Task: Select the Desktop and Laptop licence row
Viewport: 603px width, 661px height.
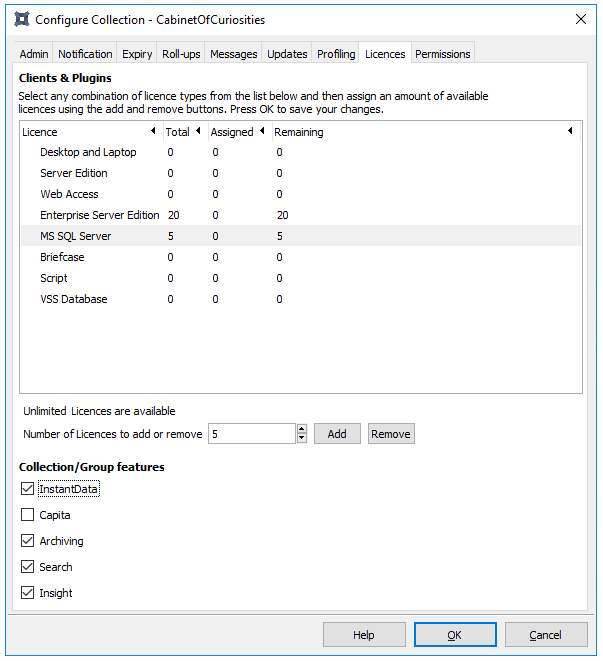Action: [x=301, y=152]
